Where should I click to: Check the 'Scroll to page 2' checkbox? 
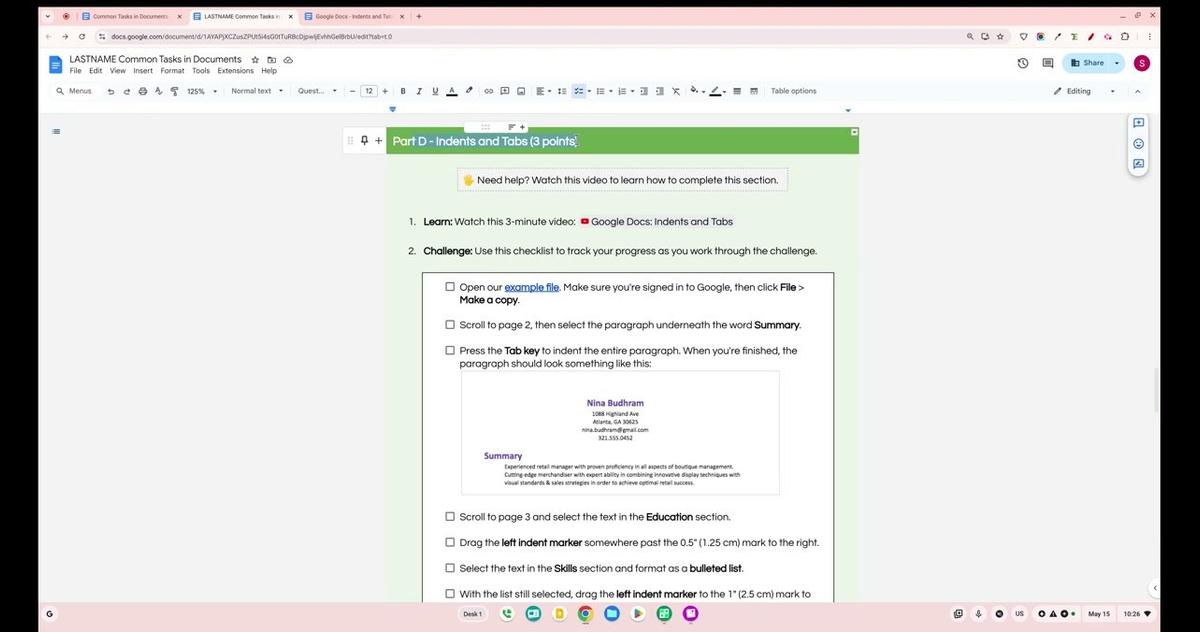(450, 324)
